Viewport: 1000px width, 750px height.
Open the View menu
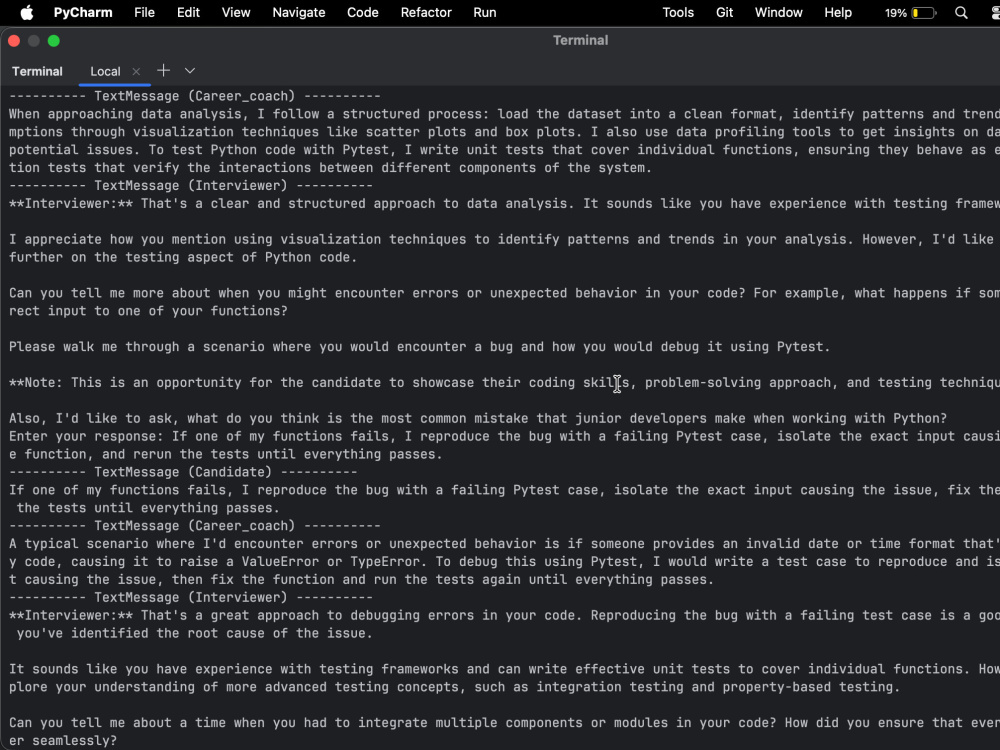[x=236, y=13]
